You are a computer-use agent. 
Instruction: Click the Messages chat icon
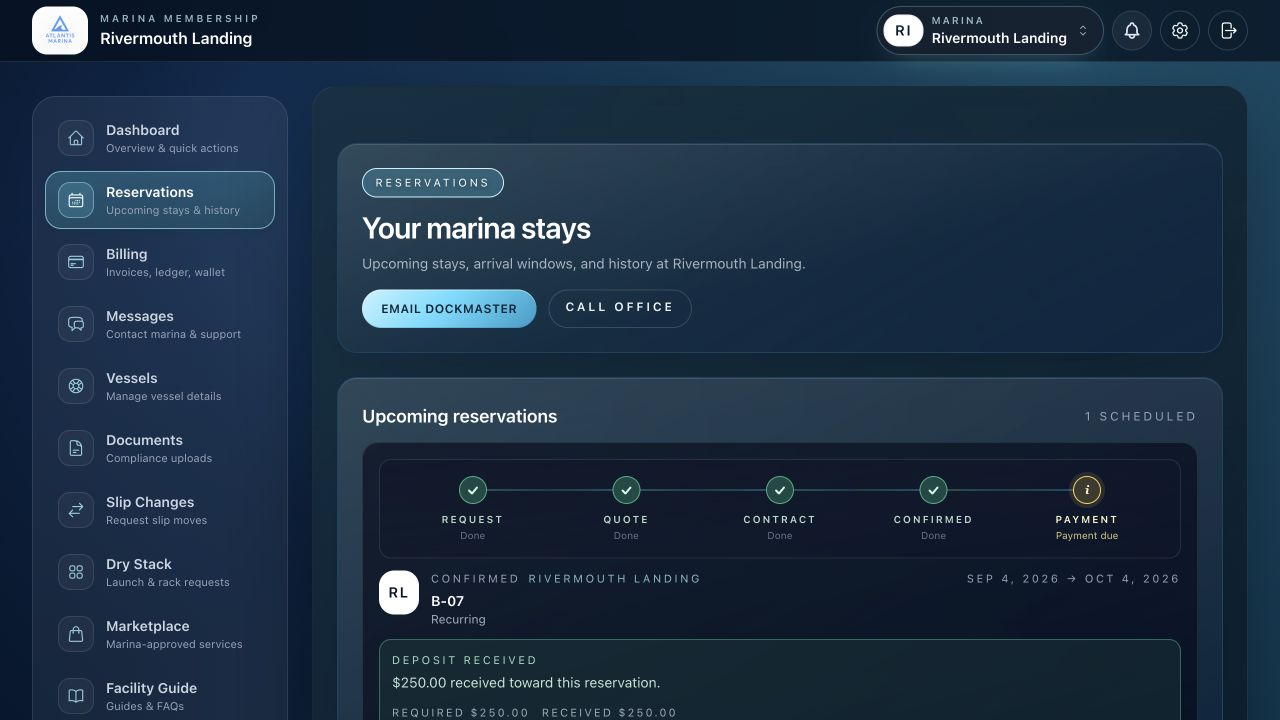(76, 324)
